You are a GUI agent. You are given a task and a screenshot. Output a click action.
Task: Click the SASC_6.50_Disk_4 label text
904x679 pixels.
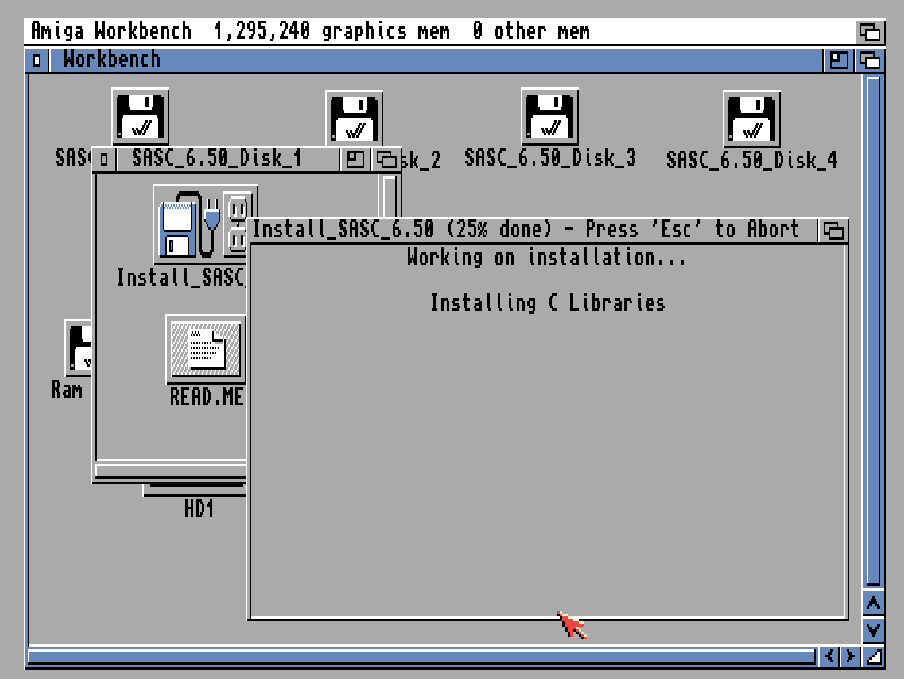(752, 160)
